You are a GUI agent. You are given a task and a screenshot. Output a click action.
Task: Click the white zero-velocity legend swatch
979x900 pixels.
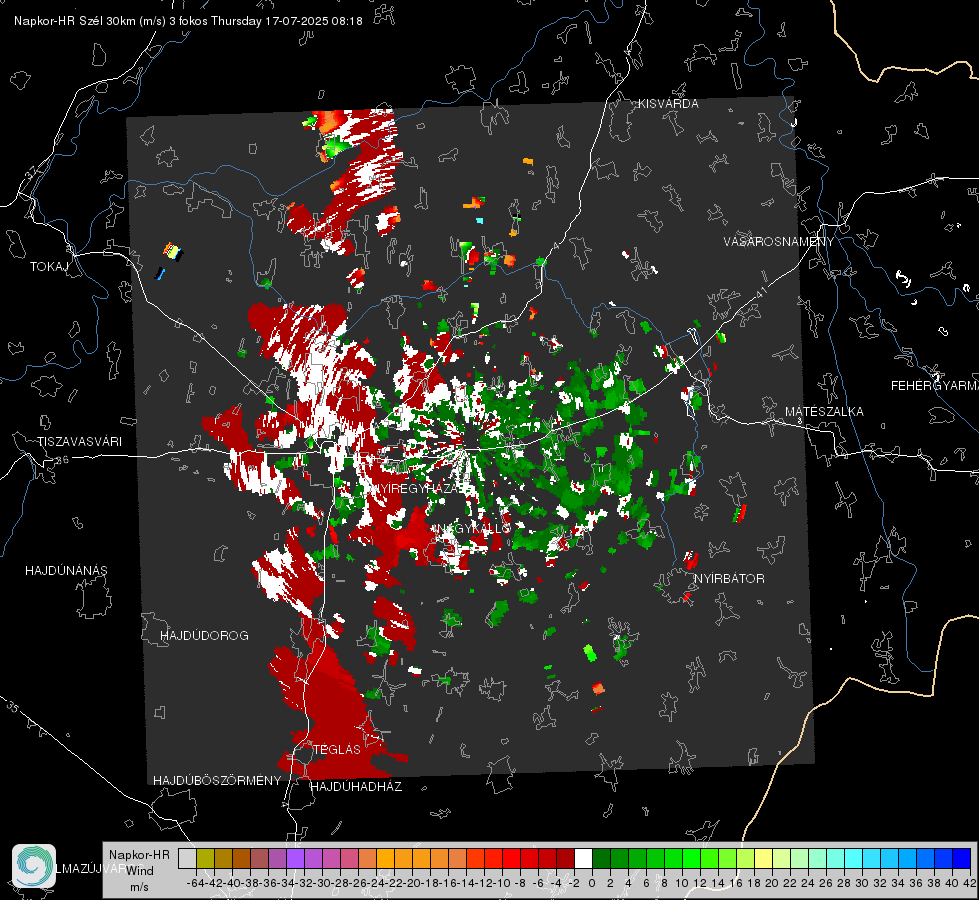[x=583, y=859]
